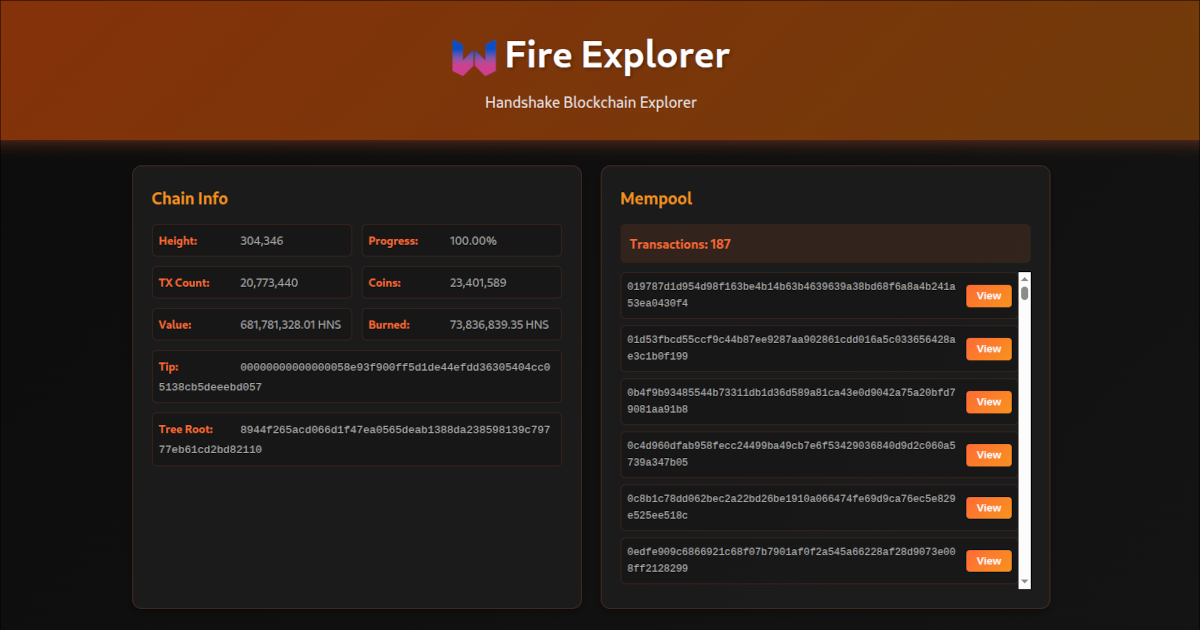Click the mempool scrollbar down arrow
Image resolution: width=1200 pixels, height=630 pixels.
[1024, 581]
